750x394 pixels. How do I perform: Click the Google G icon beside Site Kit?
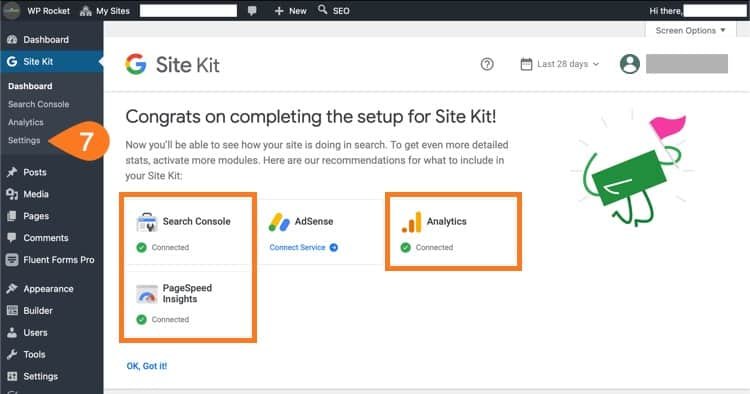12,61
